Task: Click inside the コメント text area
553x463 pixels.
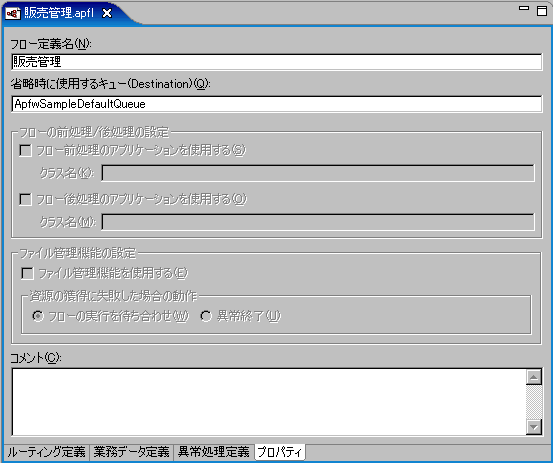Action: [269, 402]
